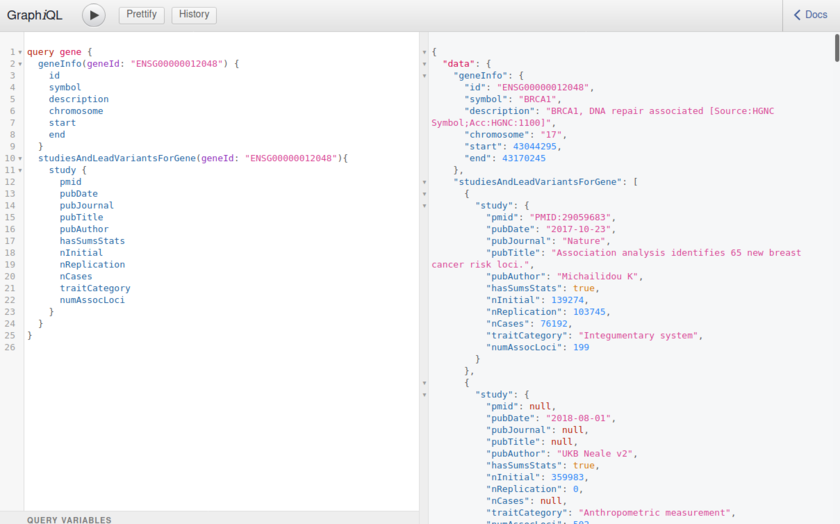Viewport: 840px width, 524px height.
Task: Click nInitial value 139274
Action: tap(567, 300)
